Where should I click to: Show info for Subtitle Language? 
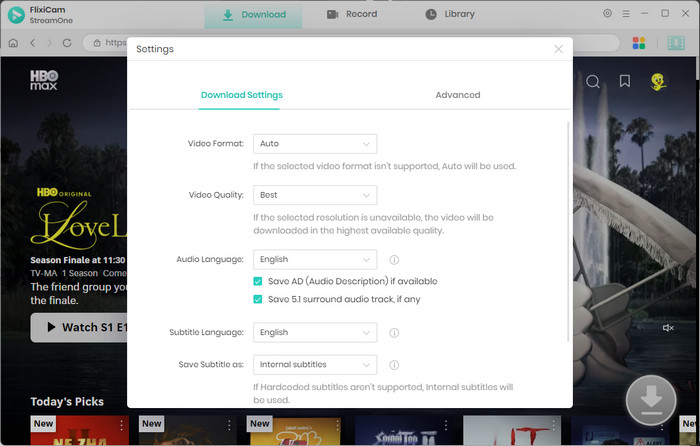(x=394, y=333)
